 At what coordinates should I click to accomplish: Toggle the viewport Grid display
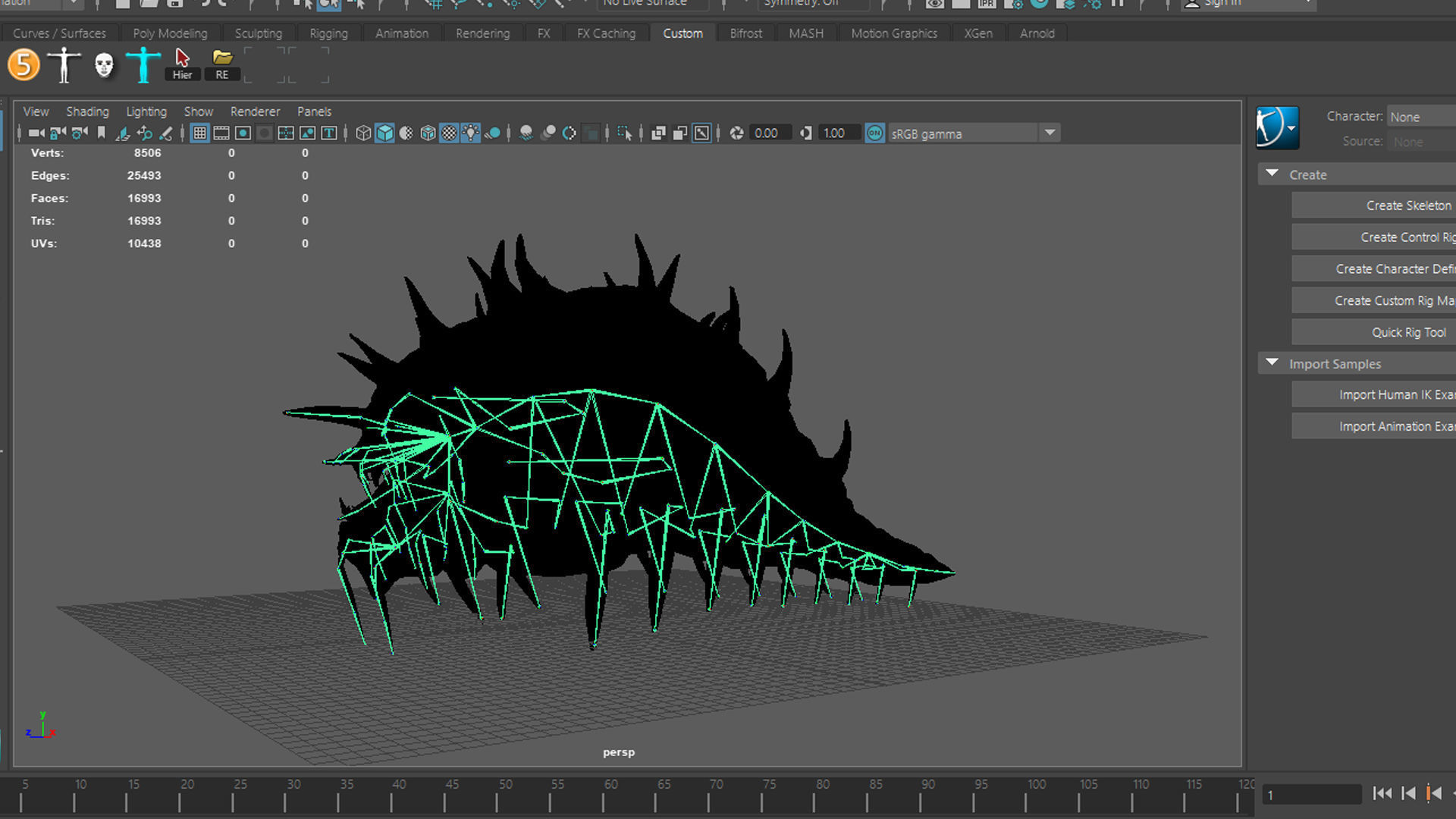coord(199,133)
